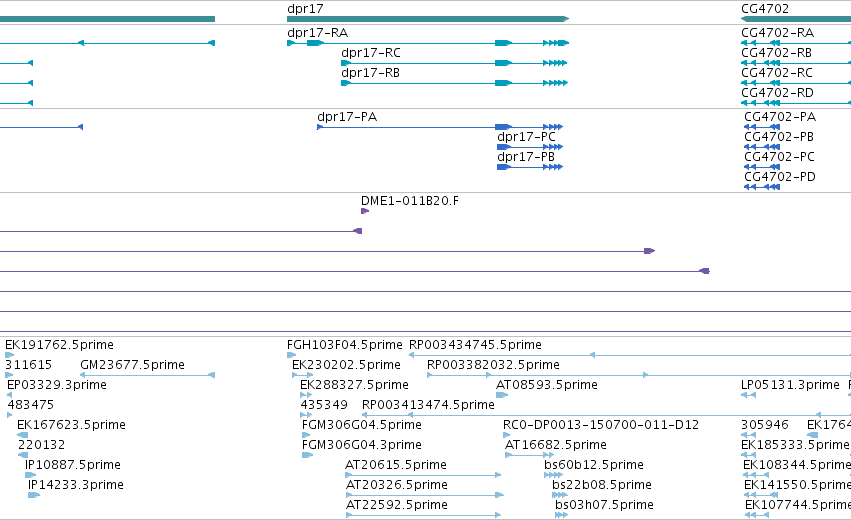Click the dpr17-PA protein label
Viewport: 851px width, 520px height.
(x=347, y=117)
